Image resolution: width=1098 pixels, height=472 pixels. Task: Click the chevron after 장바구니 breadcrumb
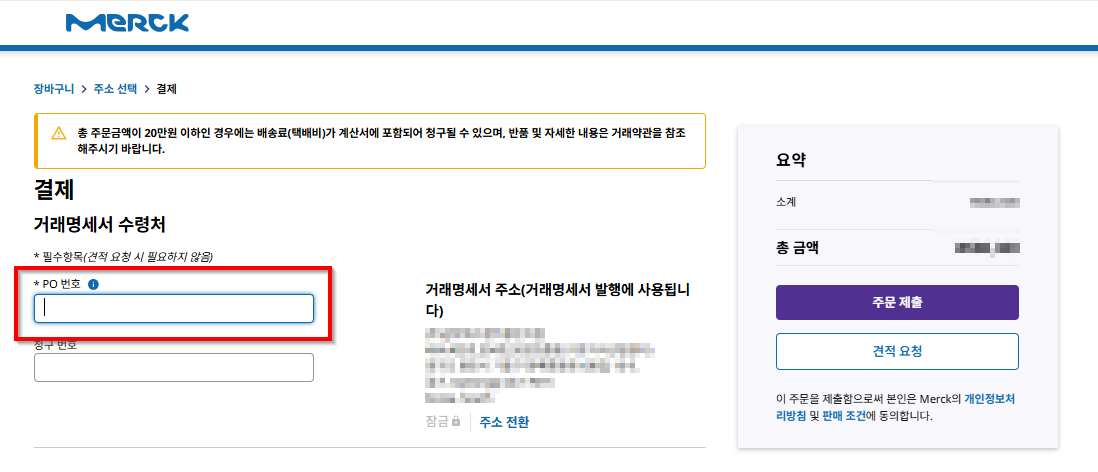point(83,89)
